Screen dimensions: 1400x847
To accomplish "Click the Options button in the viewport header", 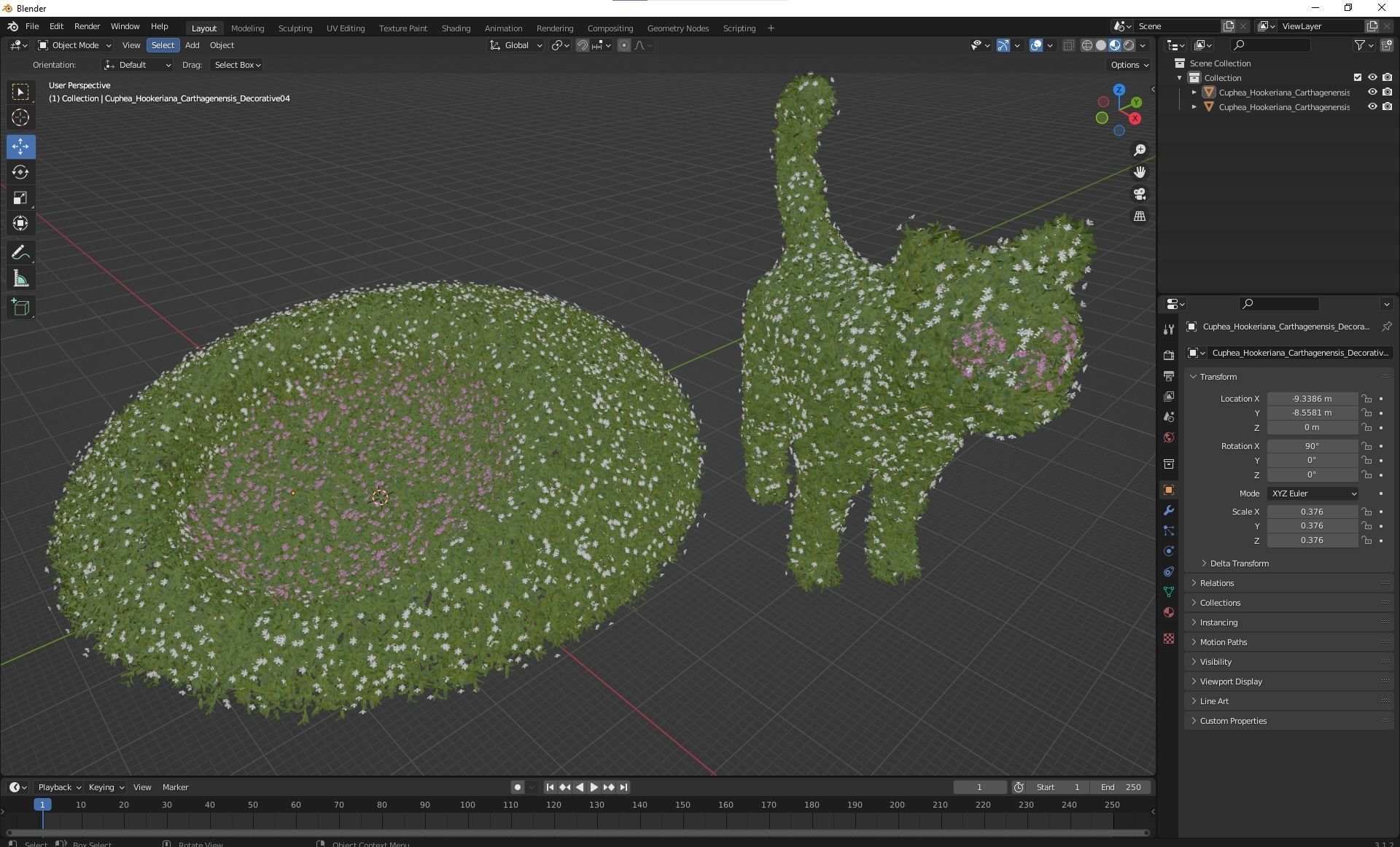I will pyautogui.click(x=1129, y=65).
